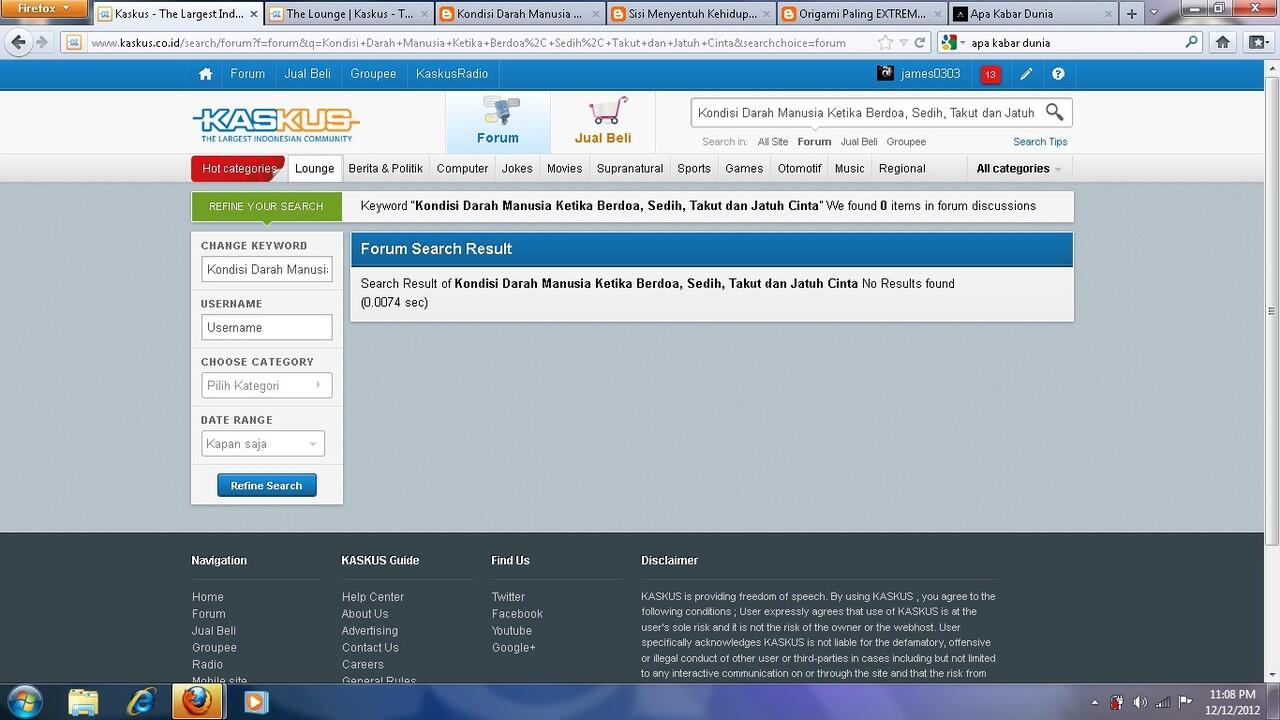This screenshot has height=720, width=1280.
Task: Click the Change Keyword input field
Action: [266, 270]
